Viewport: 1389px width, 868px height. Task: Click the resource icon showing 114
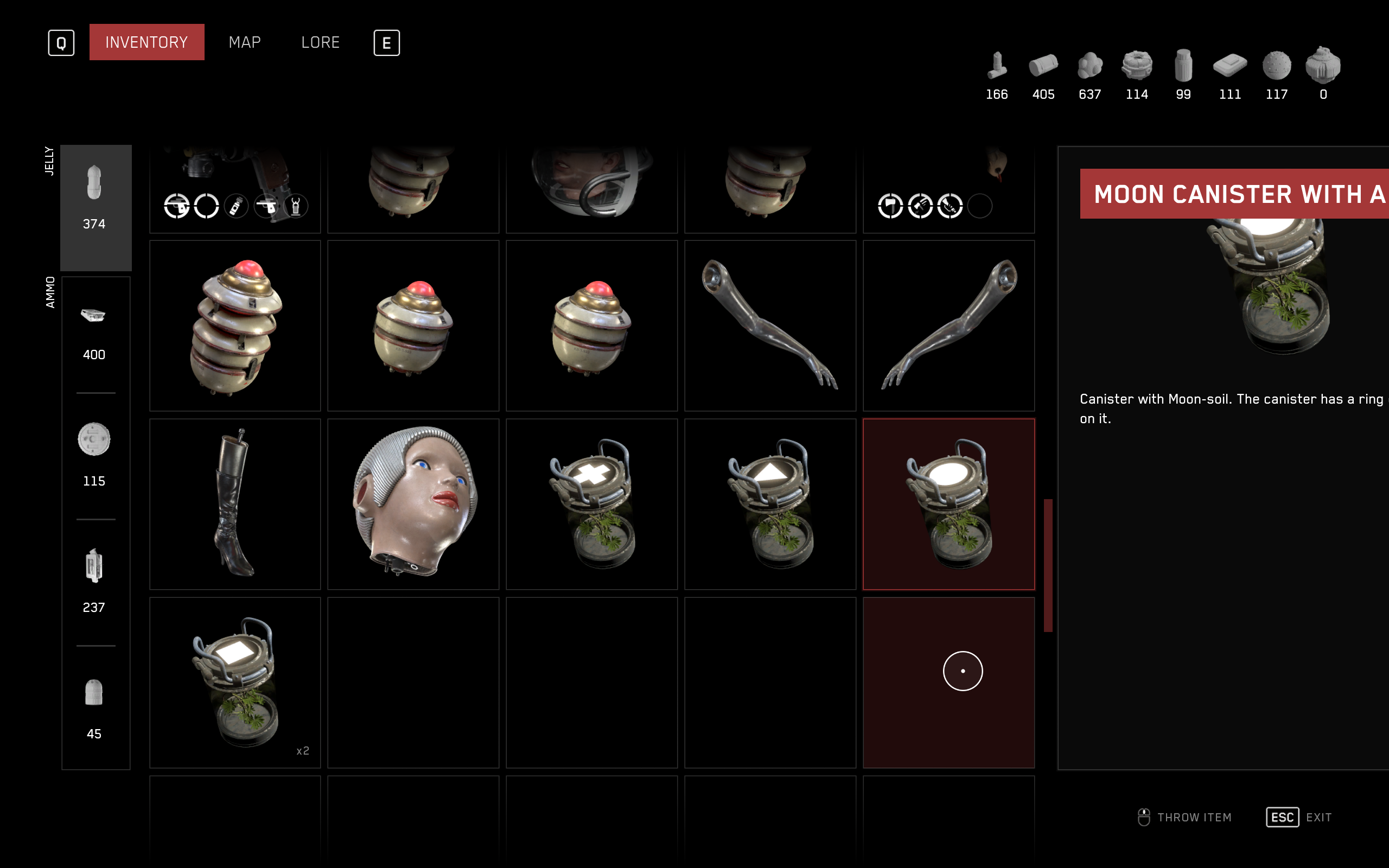point(1137,65)
